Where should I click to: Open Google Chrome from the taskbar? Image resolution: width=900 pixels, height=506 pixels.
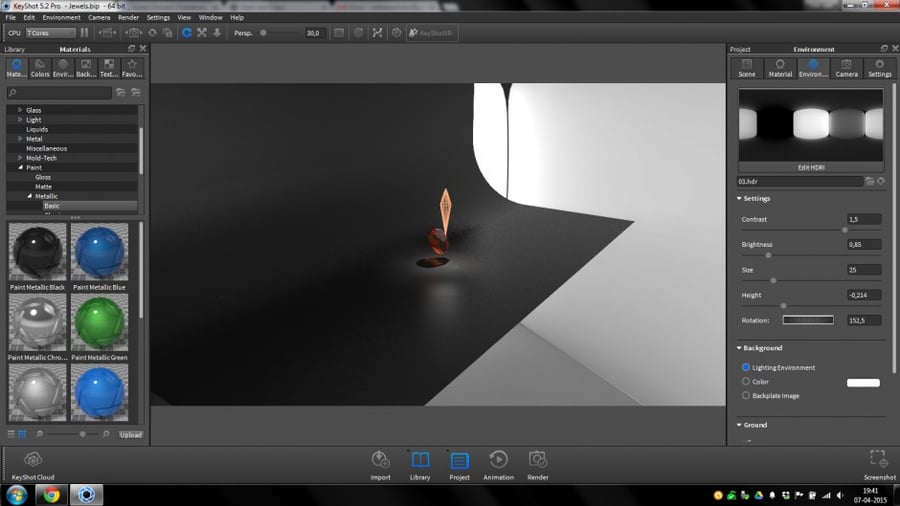(51, 495)
